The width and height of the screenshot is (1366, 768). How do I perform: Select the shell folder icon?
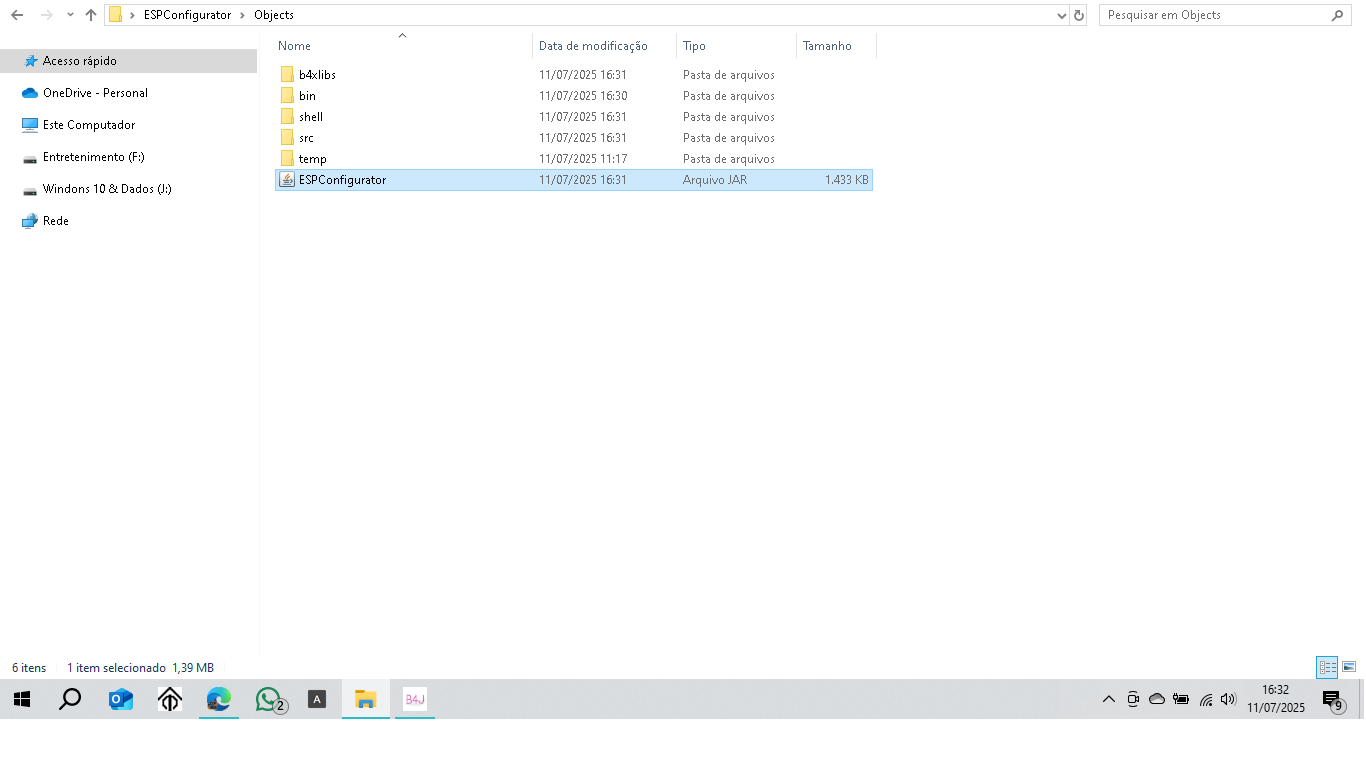point(287,117)
